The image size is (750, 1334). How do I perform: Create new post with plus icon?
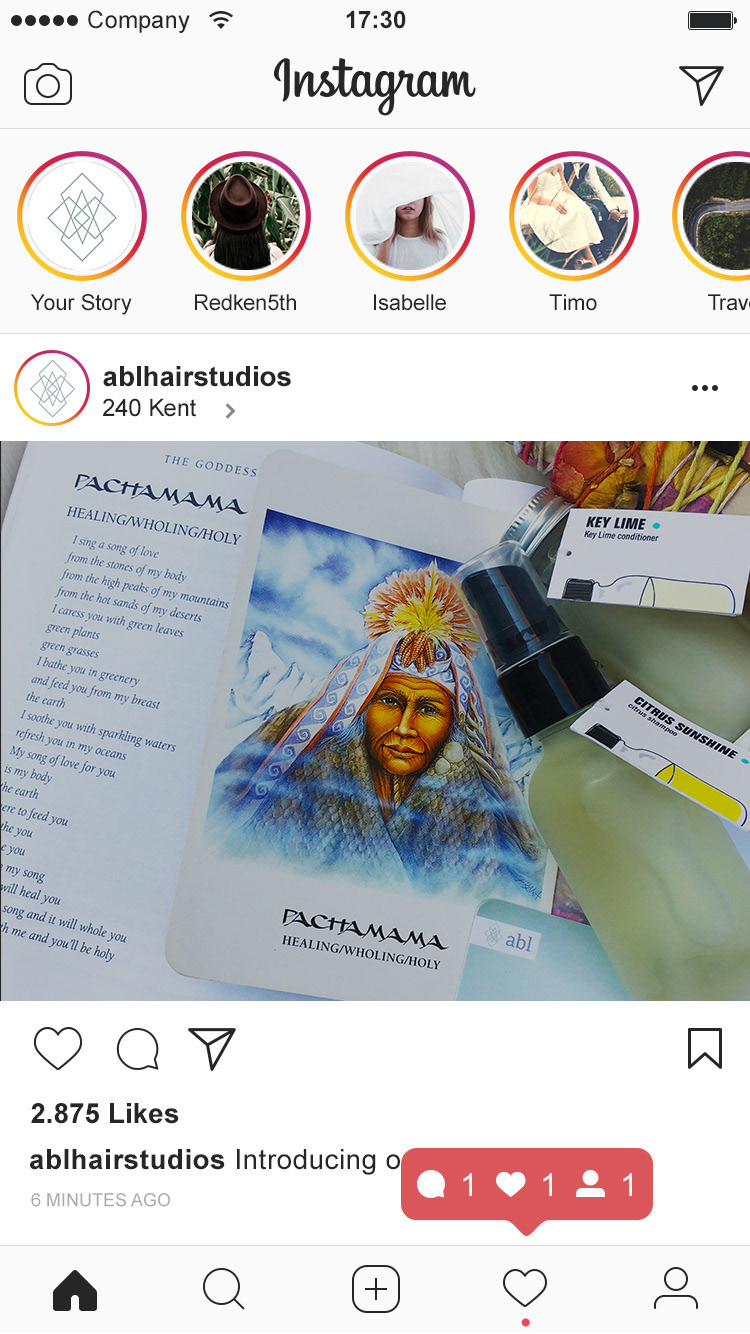(x=375, y=1289)
